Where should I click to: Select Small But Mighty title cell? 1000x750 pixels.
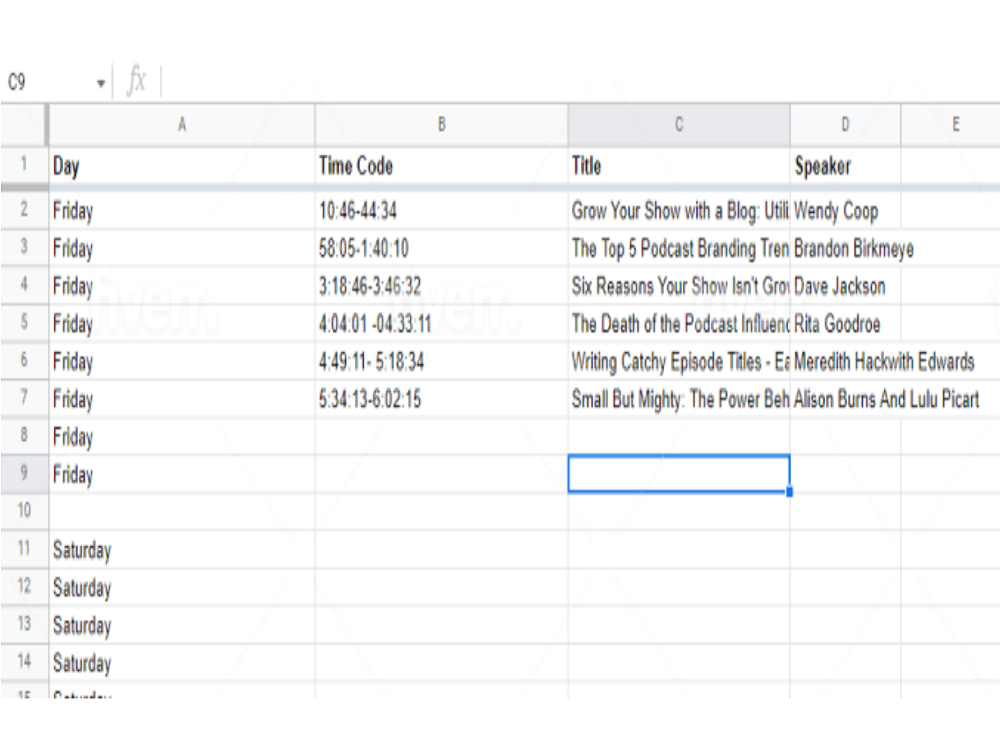pos(679,399)
